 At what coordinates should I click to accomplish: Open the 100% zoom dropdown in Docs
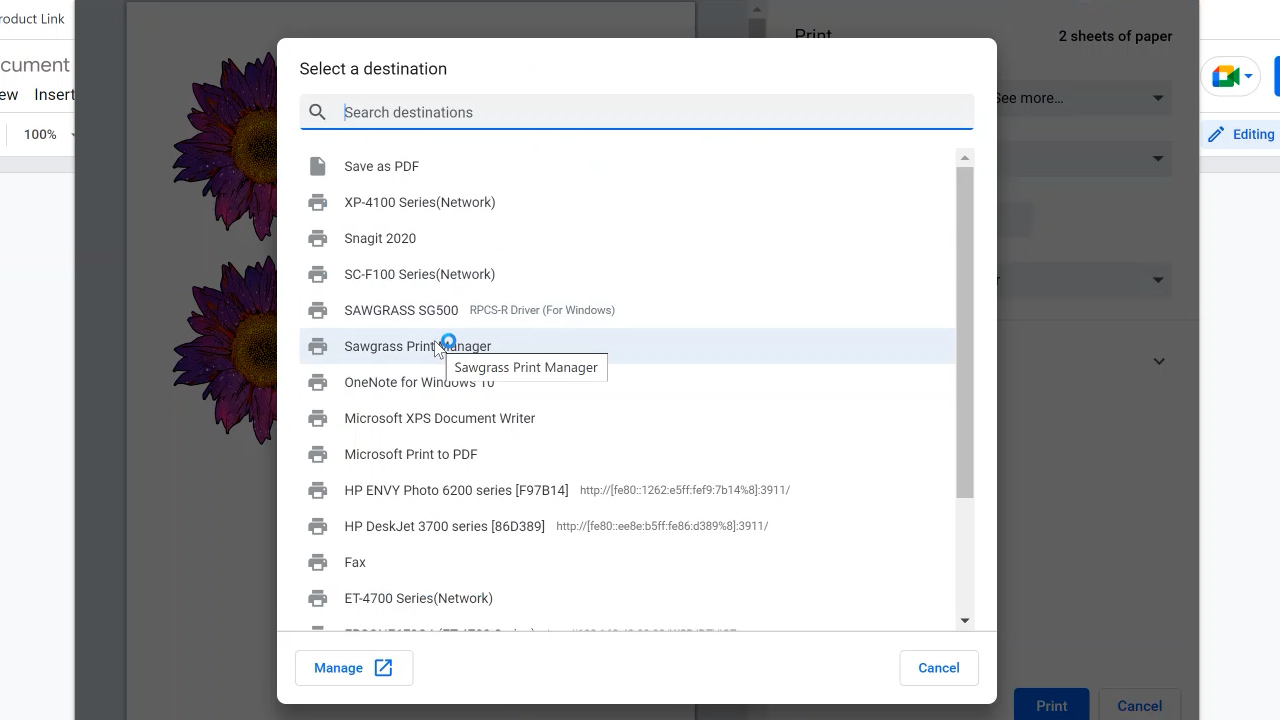point(47,134)
